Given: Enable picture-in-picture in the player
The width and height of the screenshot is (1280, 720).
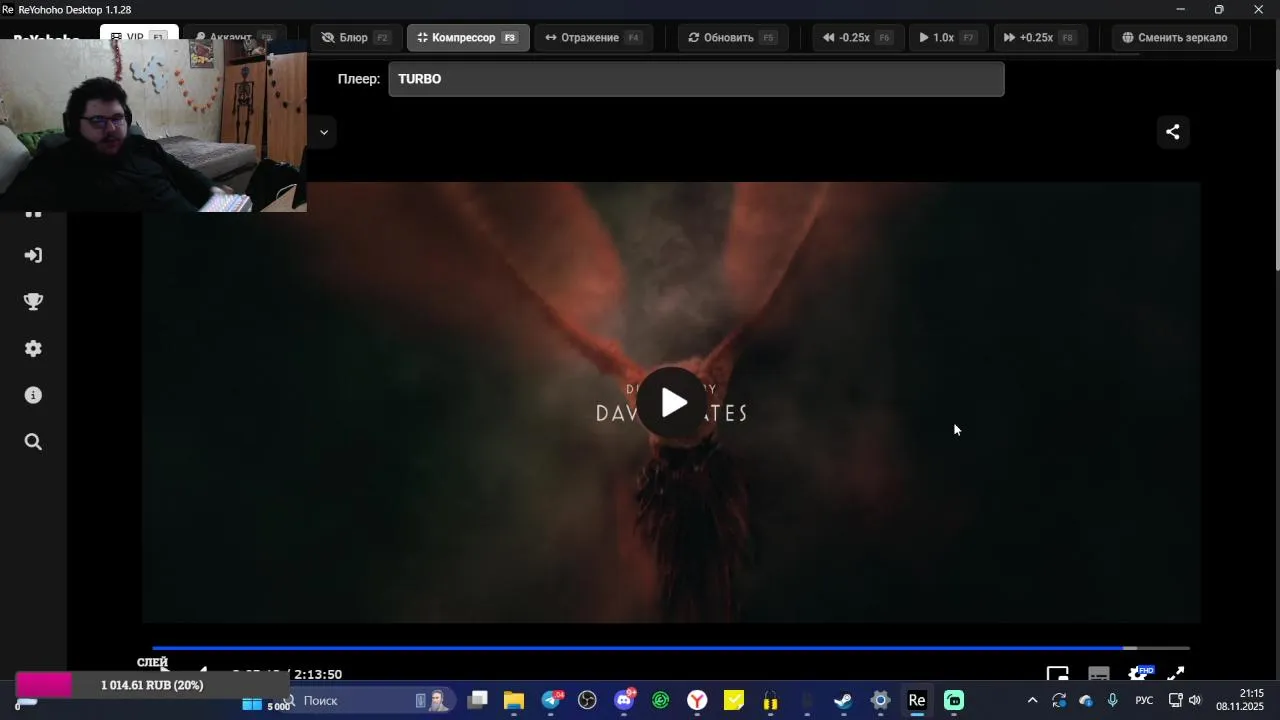Looking at the screenshot, I should coord(1058,675).
